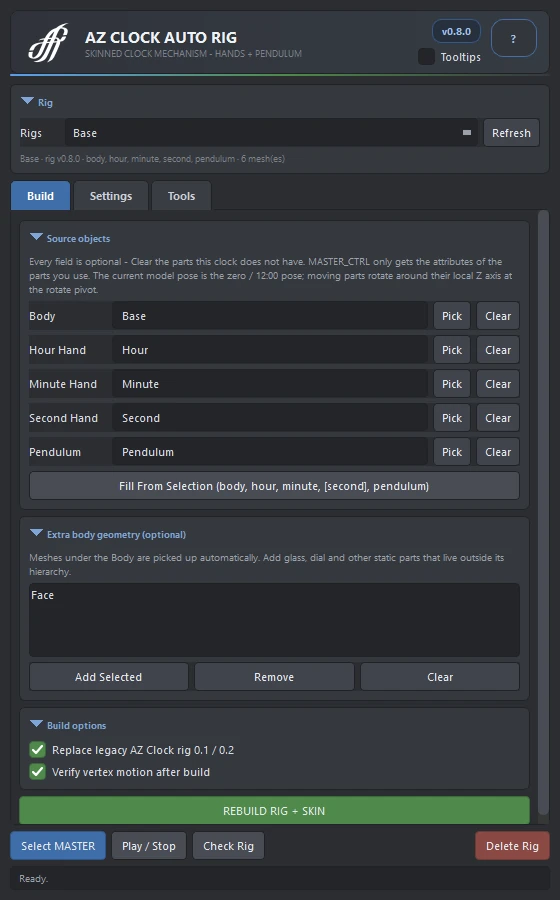Switch to the Settings tab
The height and width of the screenshot is (900, 560).
pyautogui.click(x=111, y=196)
